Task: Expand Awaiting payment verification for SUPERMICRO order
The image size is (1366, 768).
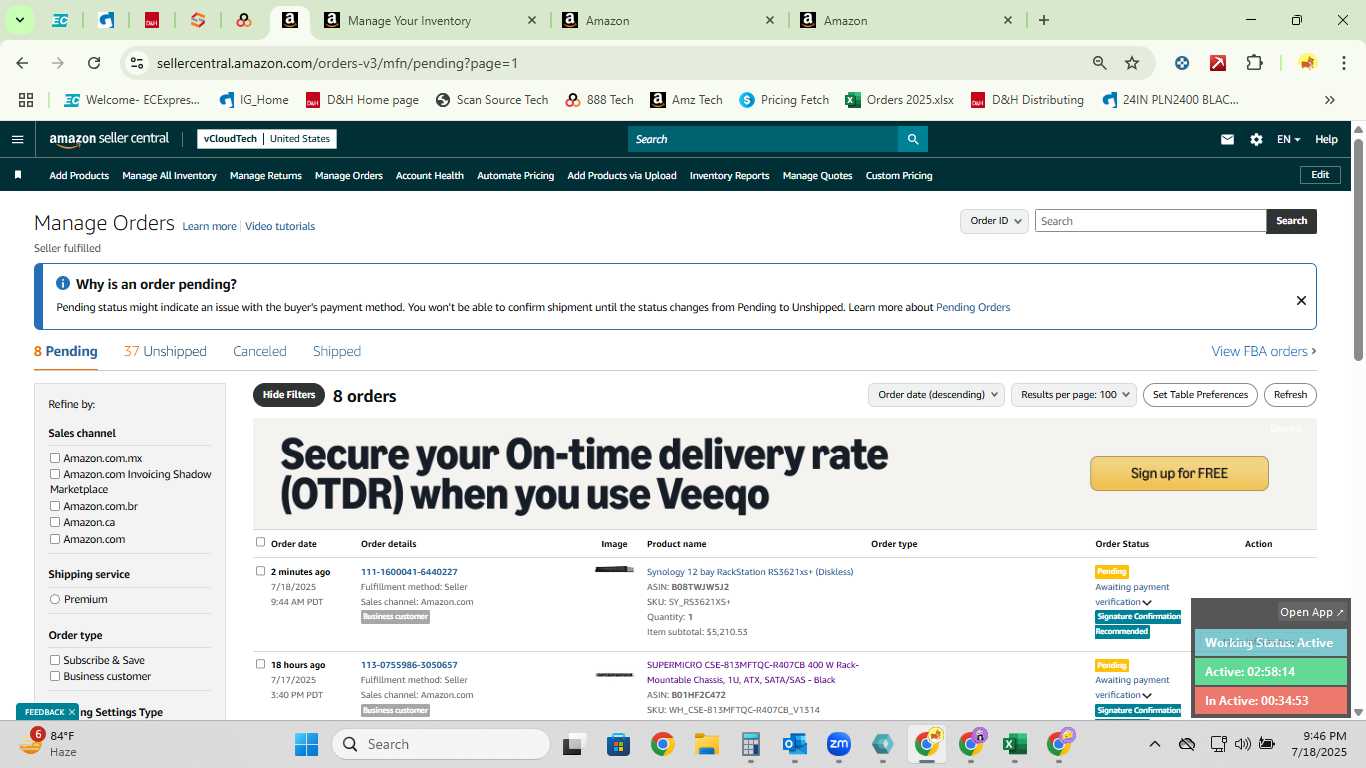Action: point(1146,695)
